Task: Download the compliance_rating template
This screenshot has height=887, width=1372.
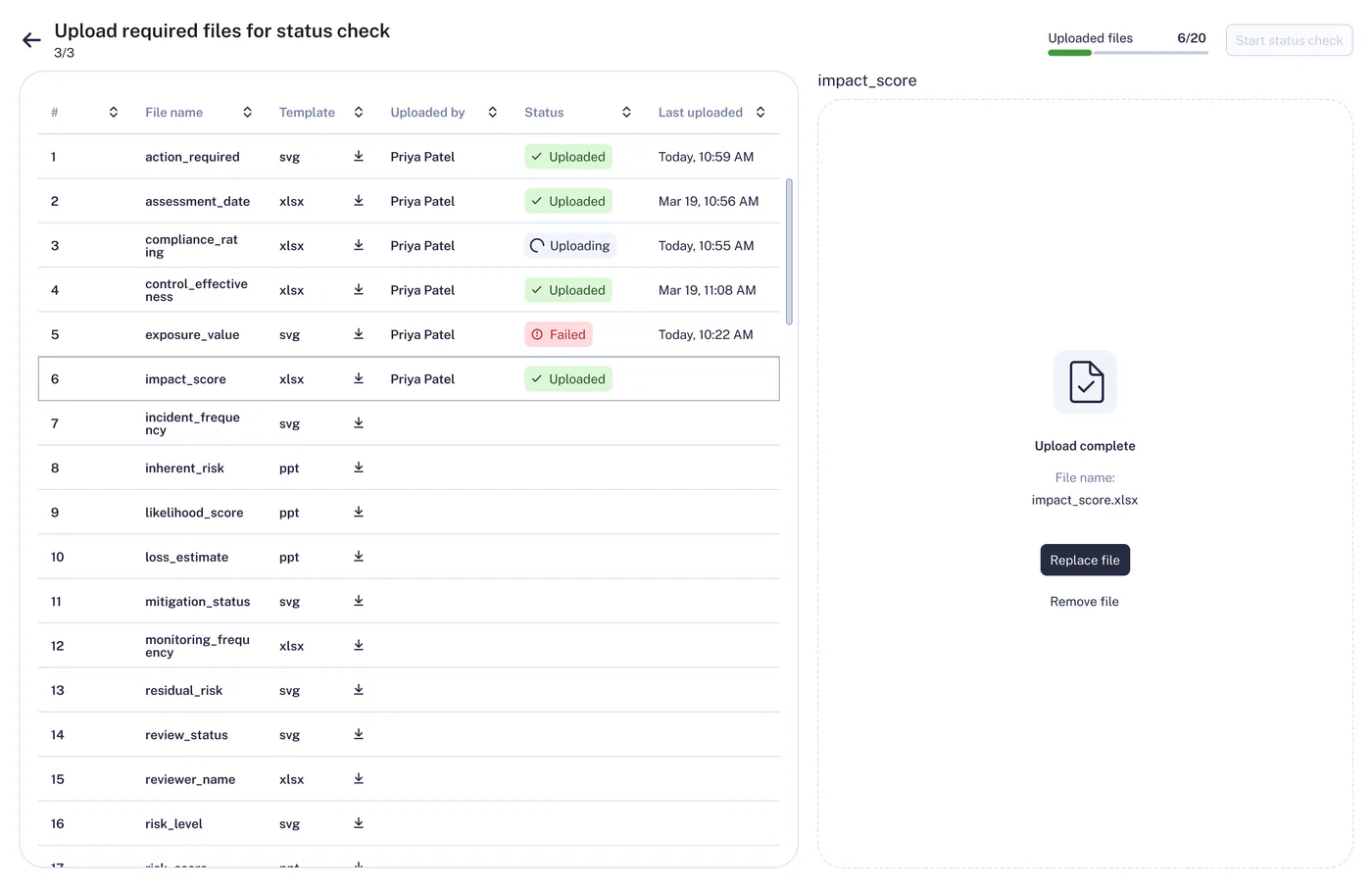Action: point(359,245)
